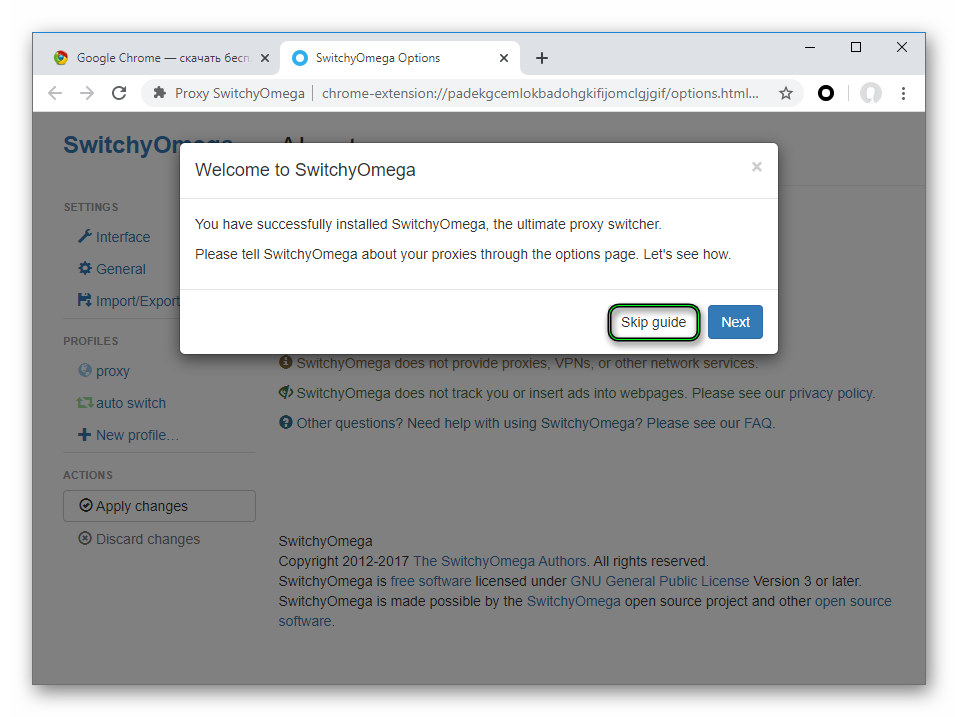Open the GNU General Public License link
The height and width of the screenshot is (717, 958).
click(x=659, y=581)
